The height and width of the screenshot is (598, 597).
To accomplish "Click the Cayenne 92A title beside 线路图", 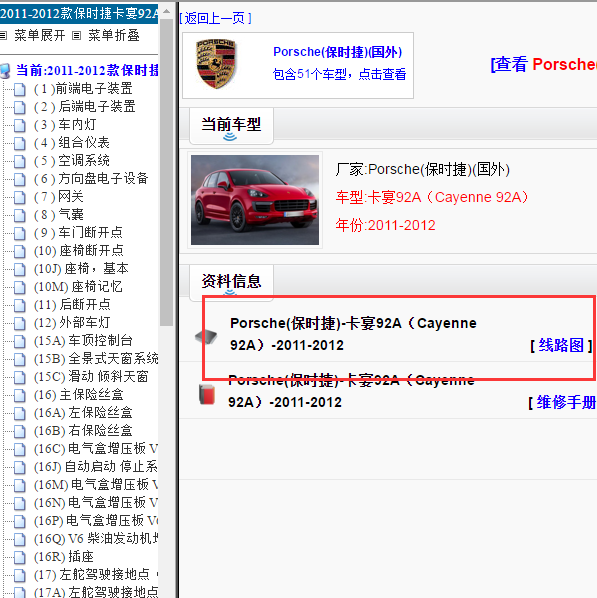I will pos(353,334).
